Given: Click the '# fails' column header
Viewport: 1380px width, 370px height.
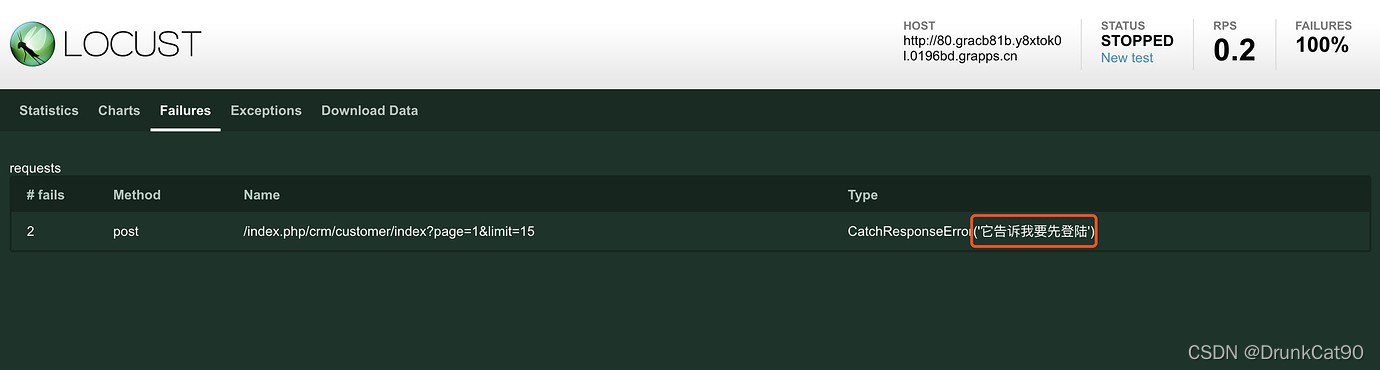Looking at the screenshot, I should [x=45, y=195].
